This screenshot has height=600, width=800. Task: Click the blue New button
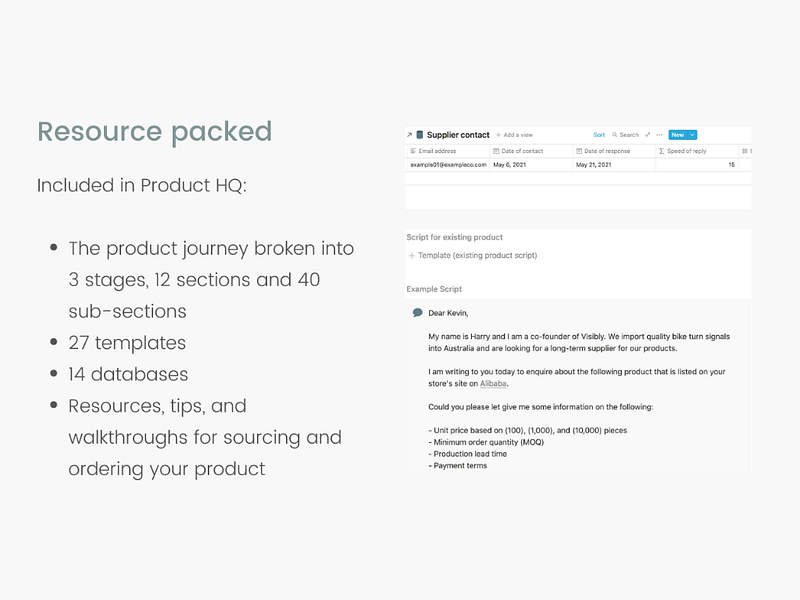click(x=679, y=133)
